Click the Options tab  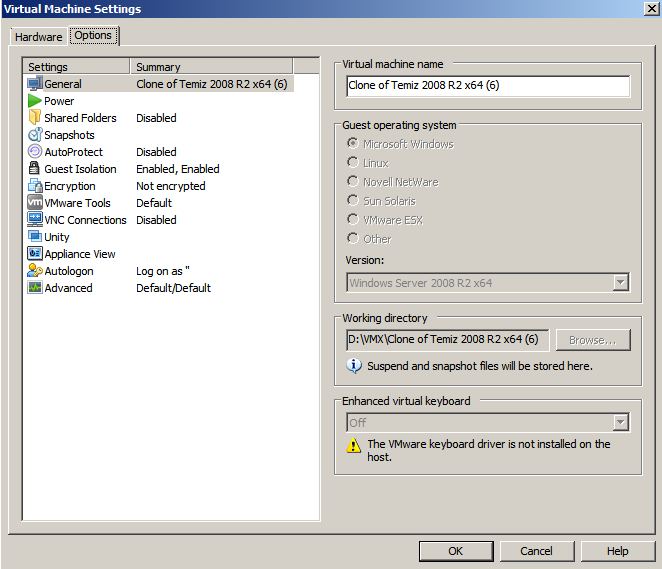coord(93,36)
